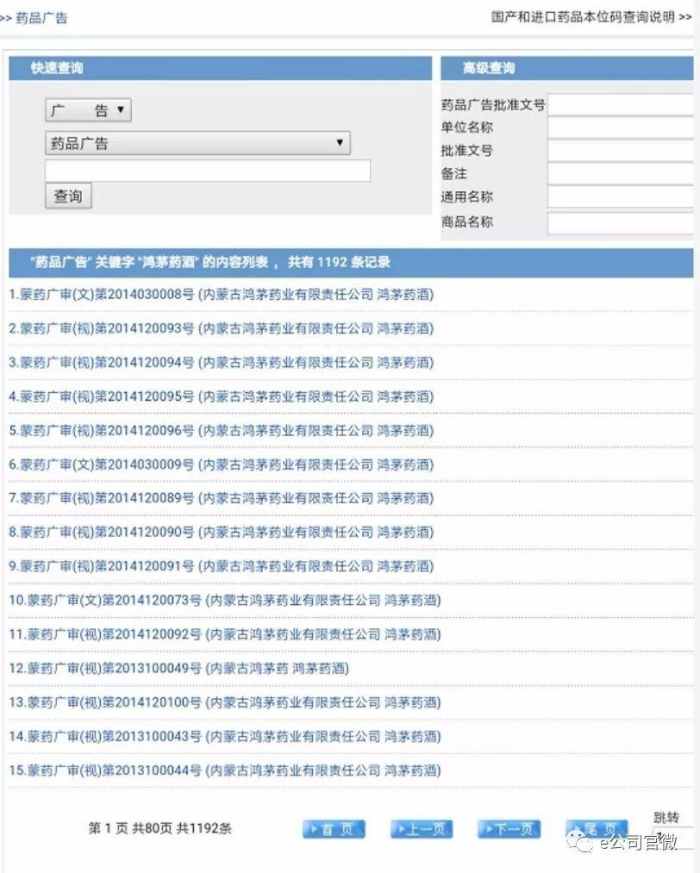Click the 查询 button
The height and width of the screenshot is (873, 700).
tap(68, 196)
